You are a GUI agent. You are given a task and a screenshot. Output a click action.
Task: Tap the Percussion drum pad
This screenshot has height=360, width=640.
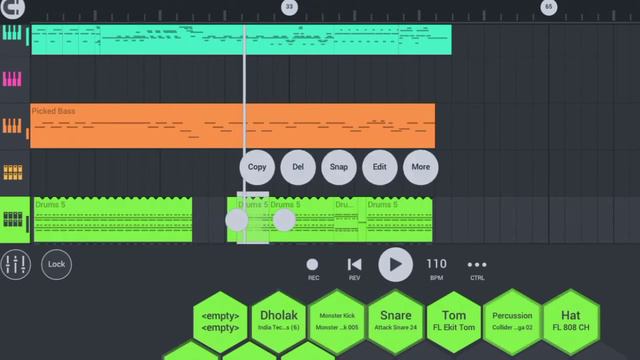click(512, 322)
